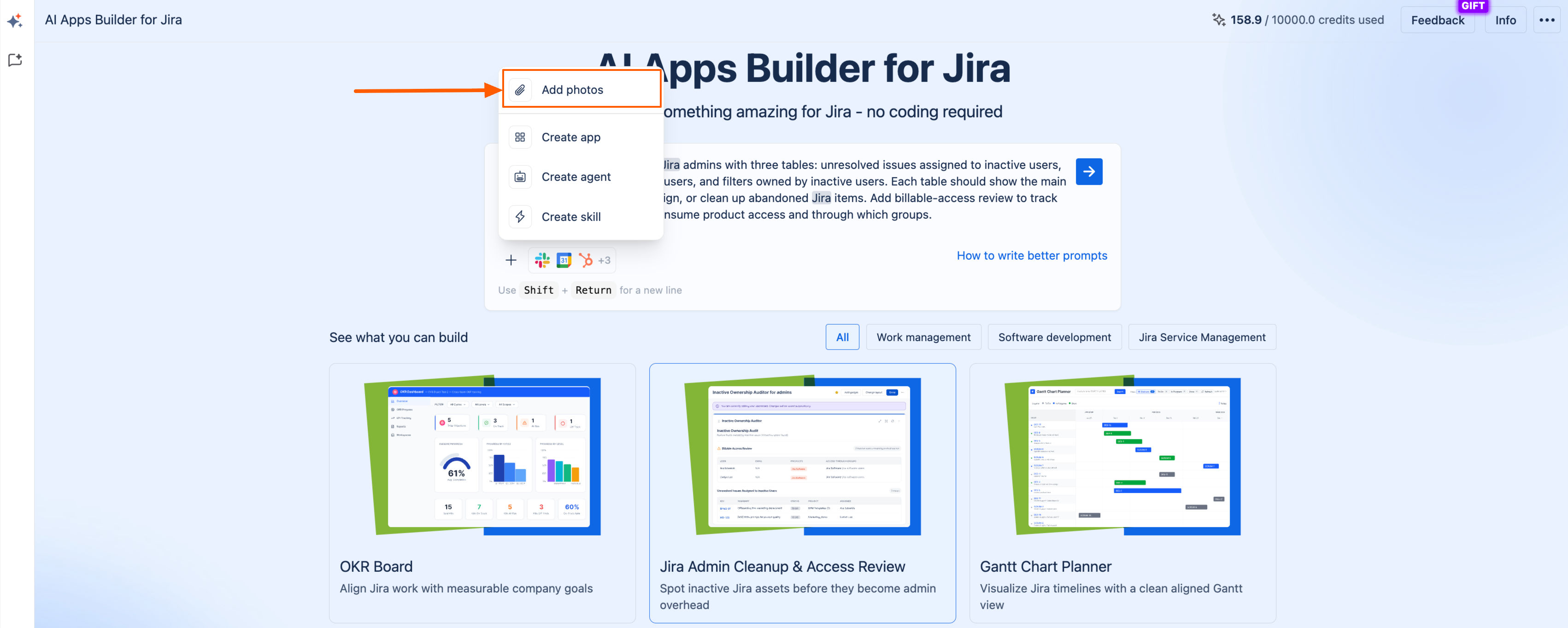1568x628 pixels.
Task: Open the OKR Board template thumbnail
Action: pos(482,456)
